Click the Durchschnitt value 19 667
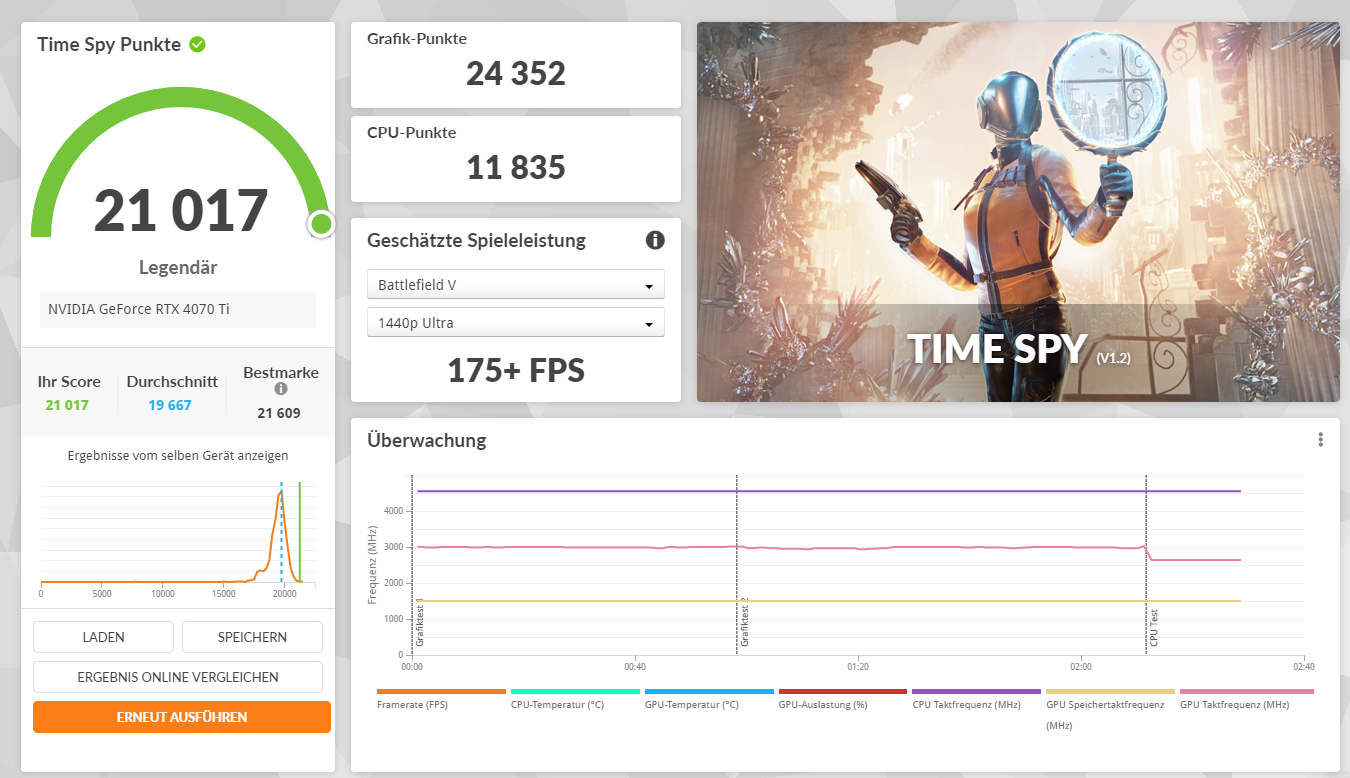 [170, 405]
